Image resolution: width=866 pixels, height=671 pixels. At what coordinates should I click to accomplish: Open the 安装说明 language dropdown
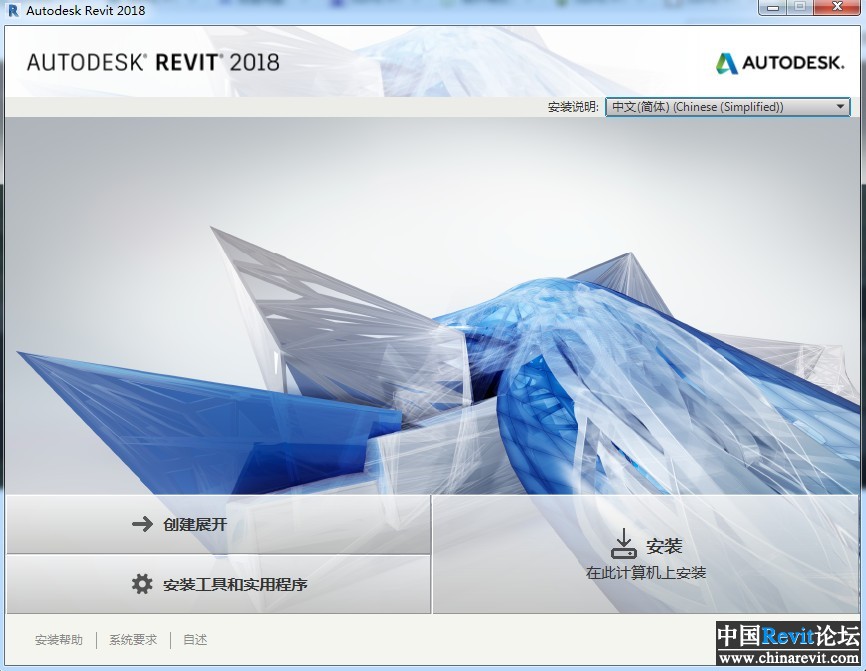coord(728,107)
